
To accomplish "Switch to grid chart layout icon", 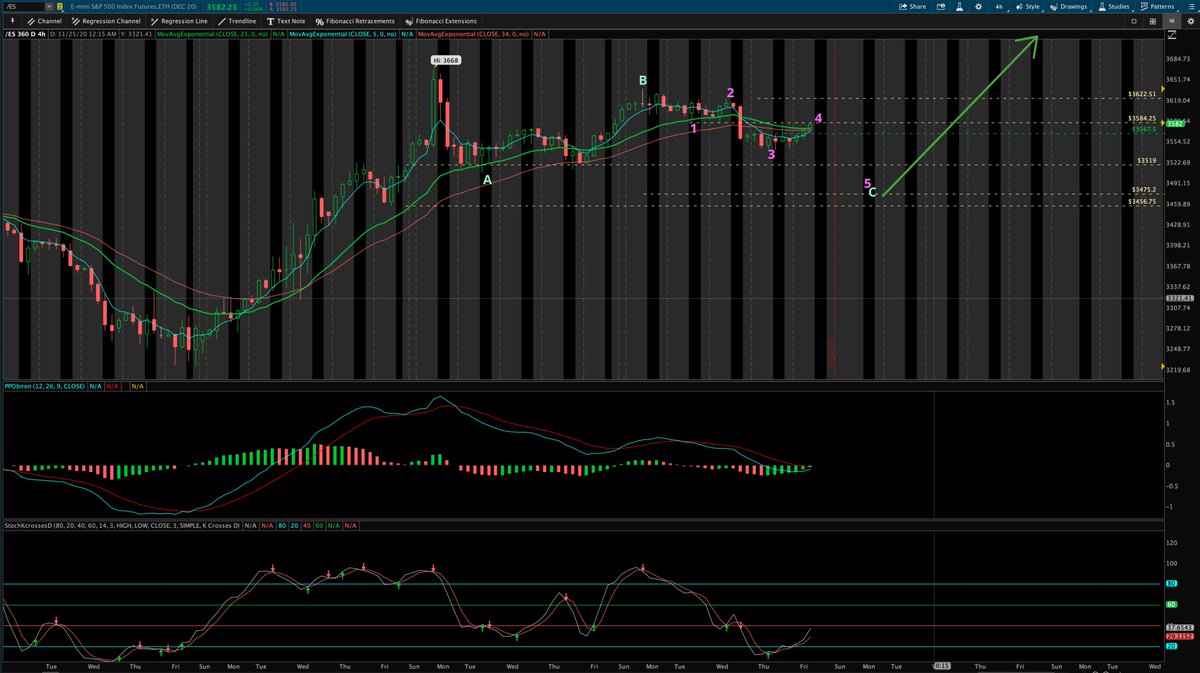I will [x=1152, y=20].
